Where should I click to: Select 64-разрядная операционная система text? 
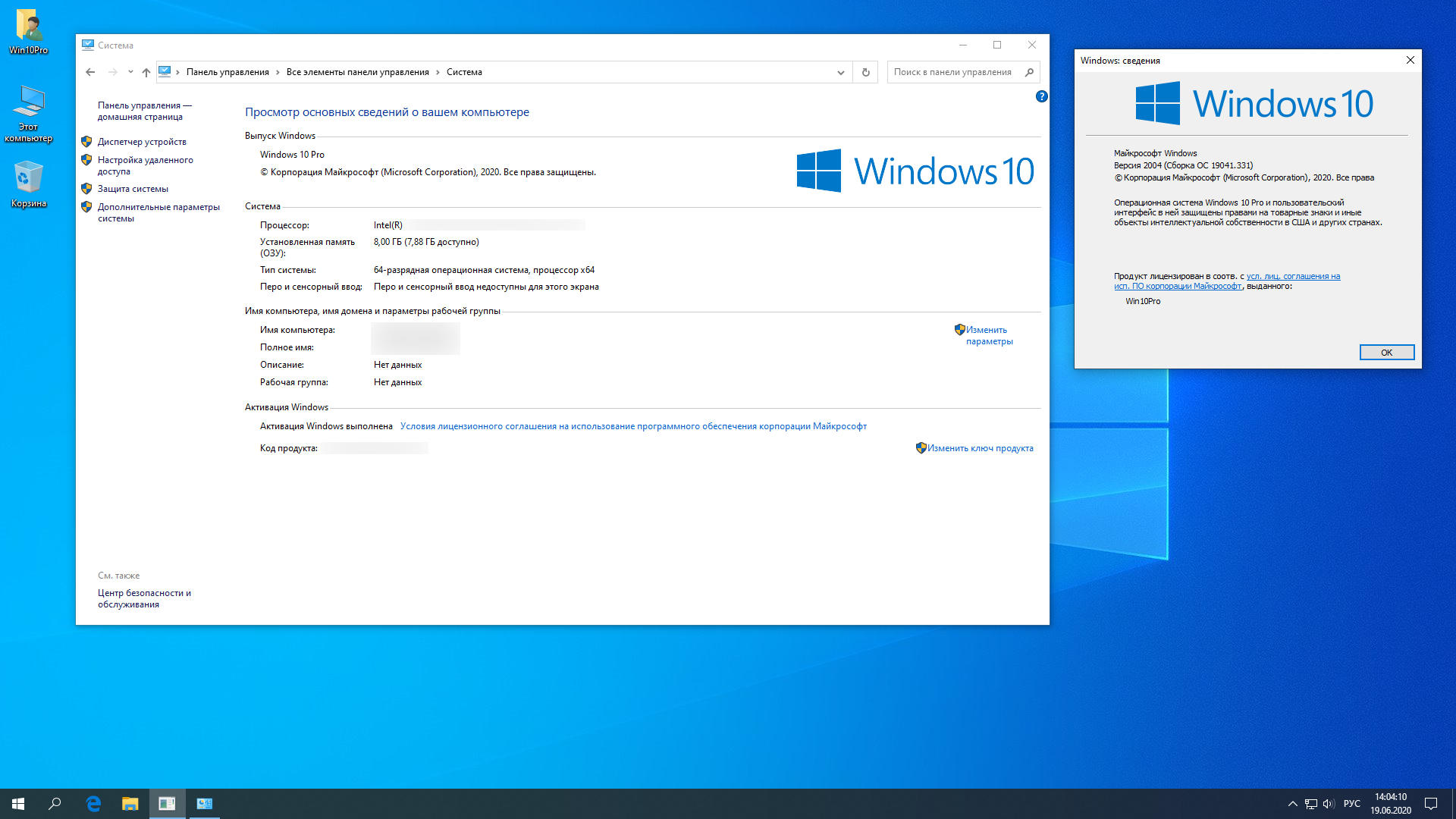(x=484, y=270)
